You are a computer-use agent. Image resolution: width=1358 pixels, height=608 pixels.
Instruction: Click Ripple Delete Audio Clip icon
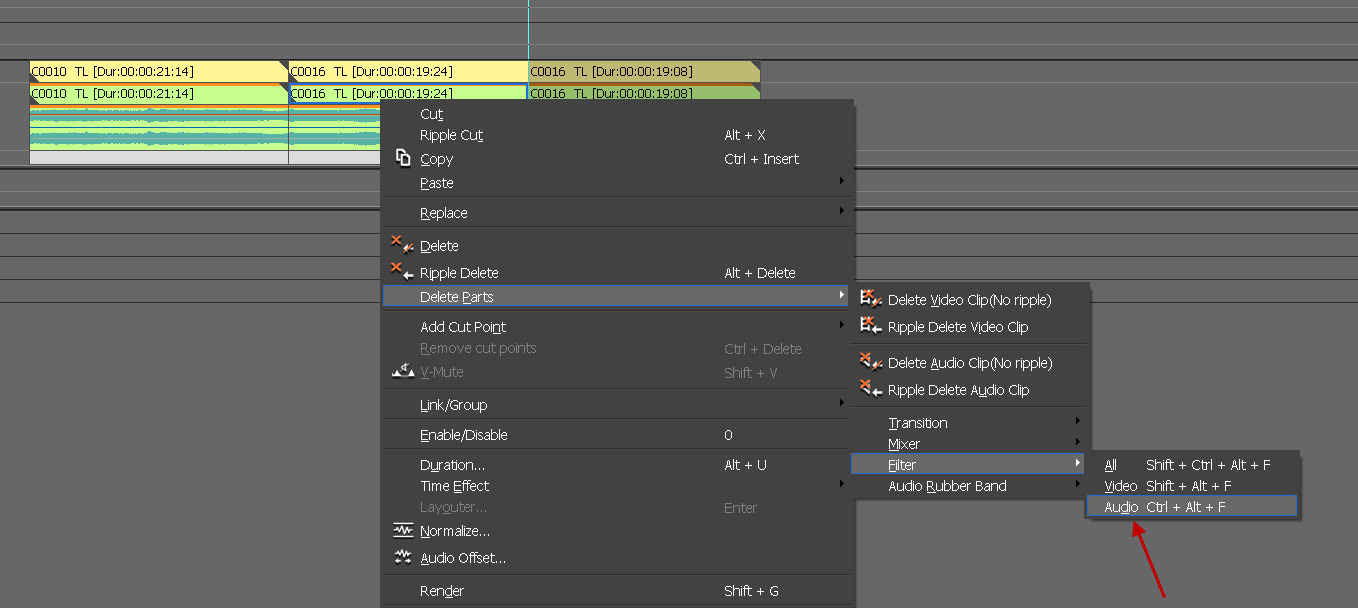[x=871, y=390]
